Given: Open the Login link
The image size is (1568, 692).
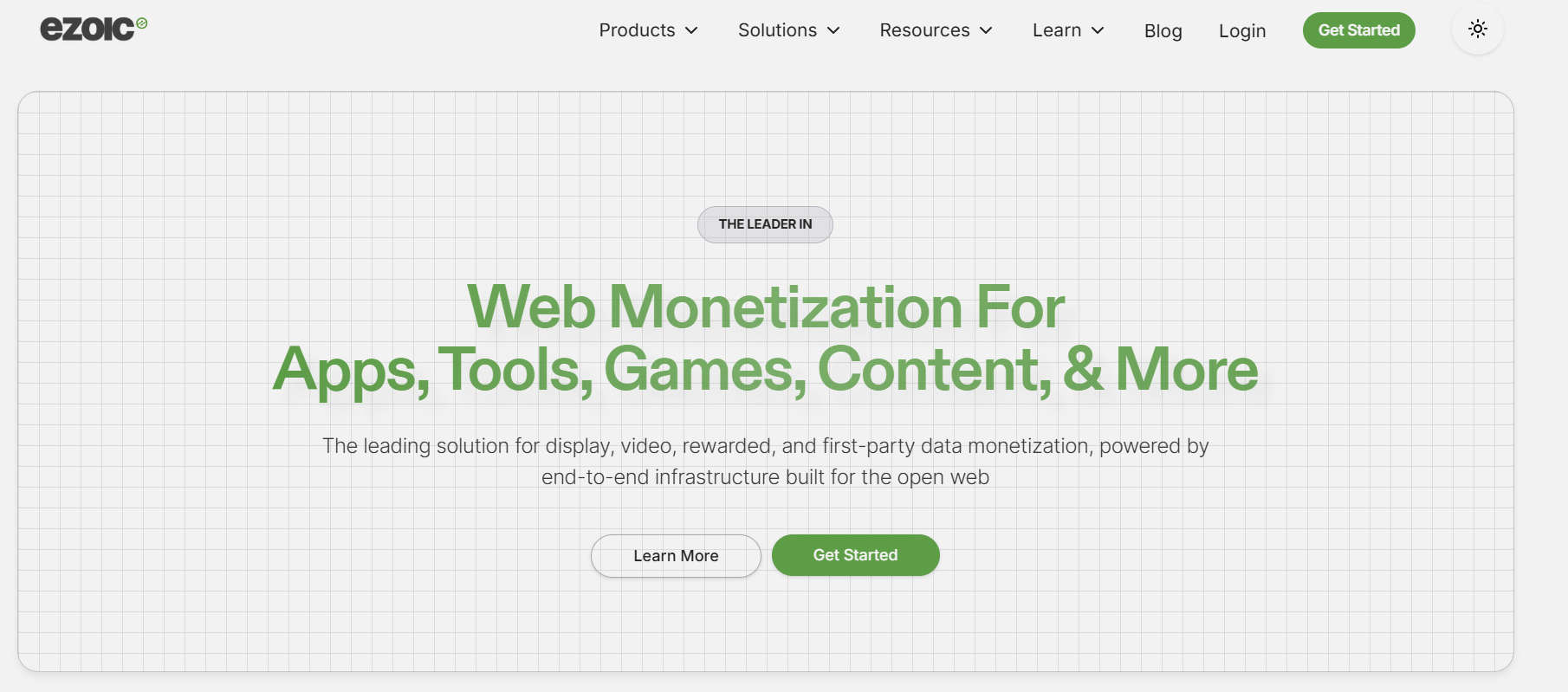Looking at the screenshot, I should click(1242, 31).
